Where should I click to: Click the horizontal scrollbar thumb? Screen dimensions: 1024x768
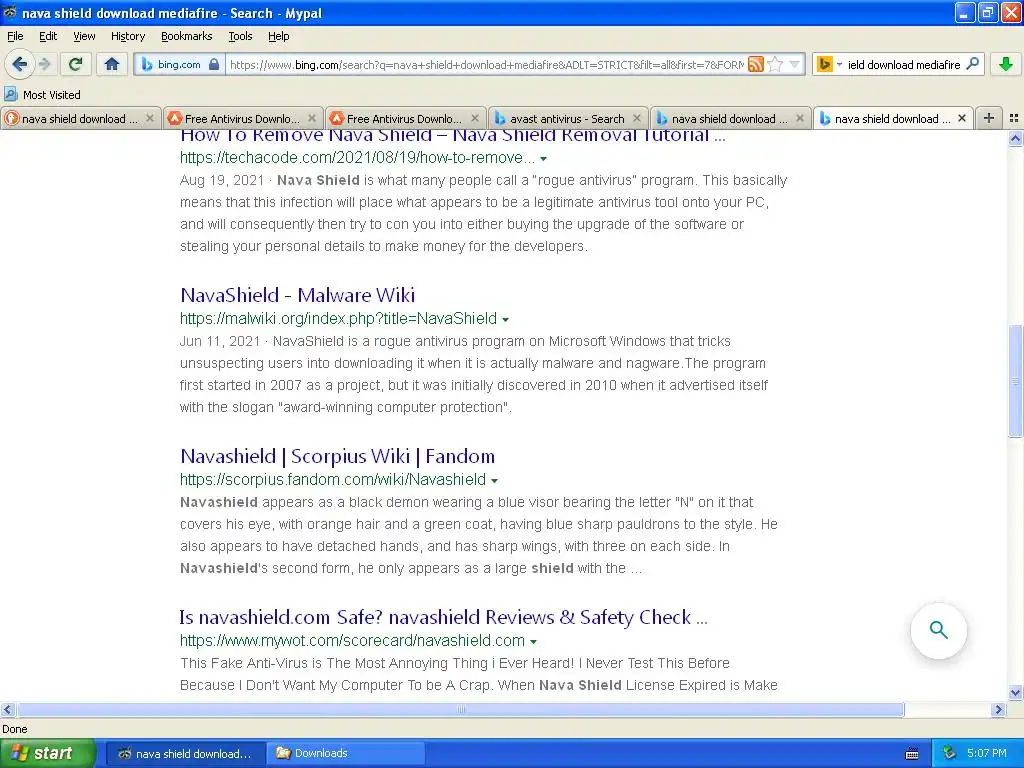click(x=460, y=709)
